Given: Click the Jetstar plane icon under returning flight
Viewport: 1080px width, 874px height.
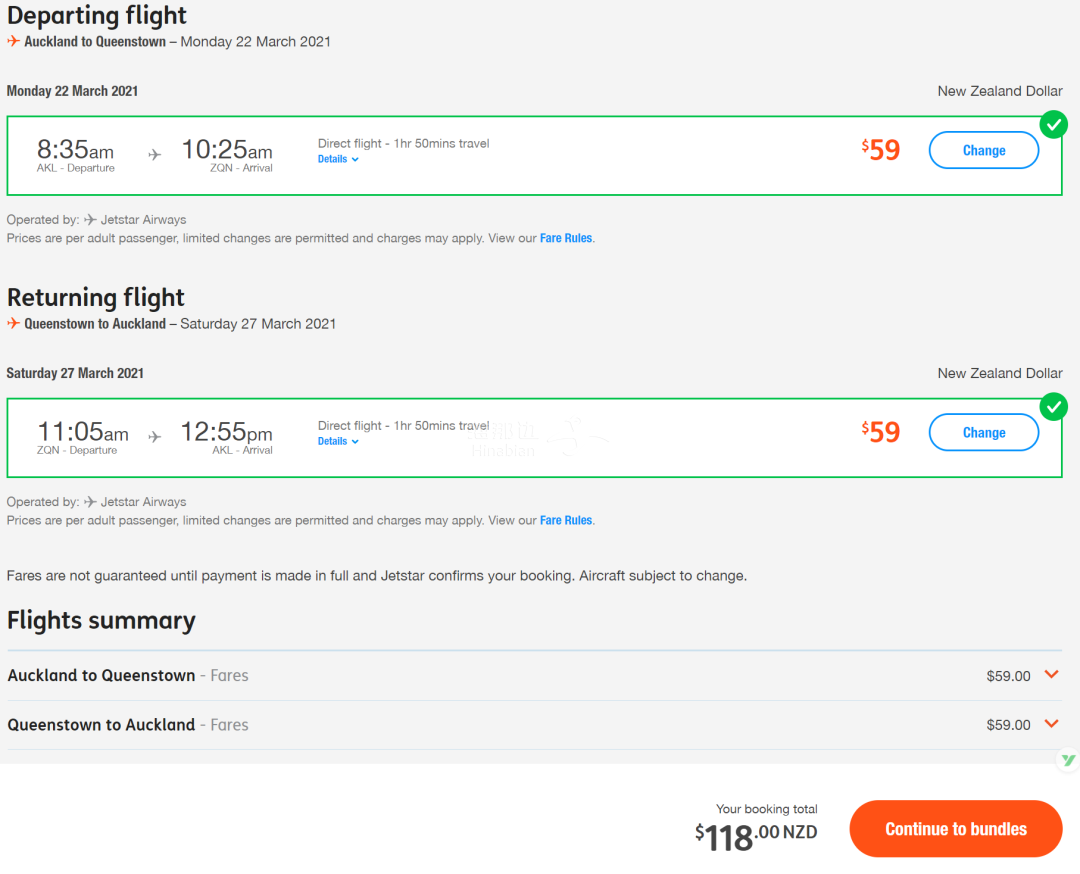Looking at the screenshot, I should pos(91,502).
